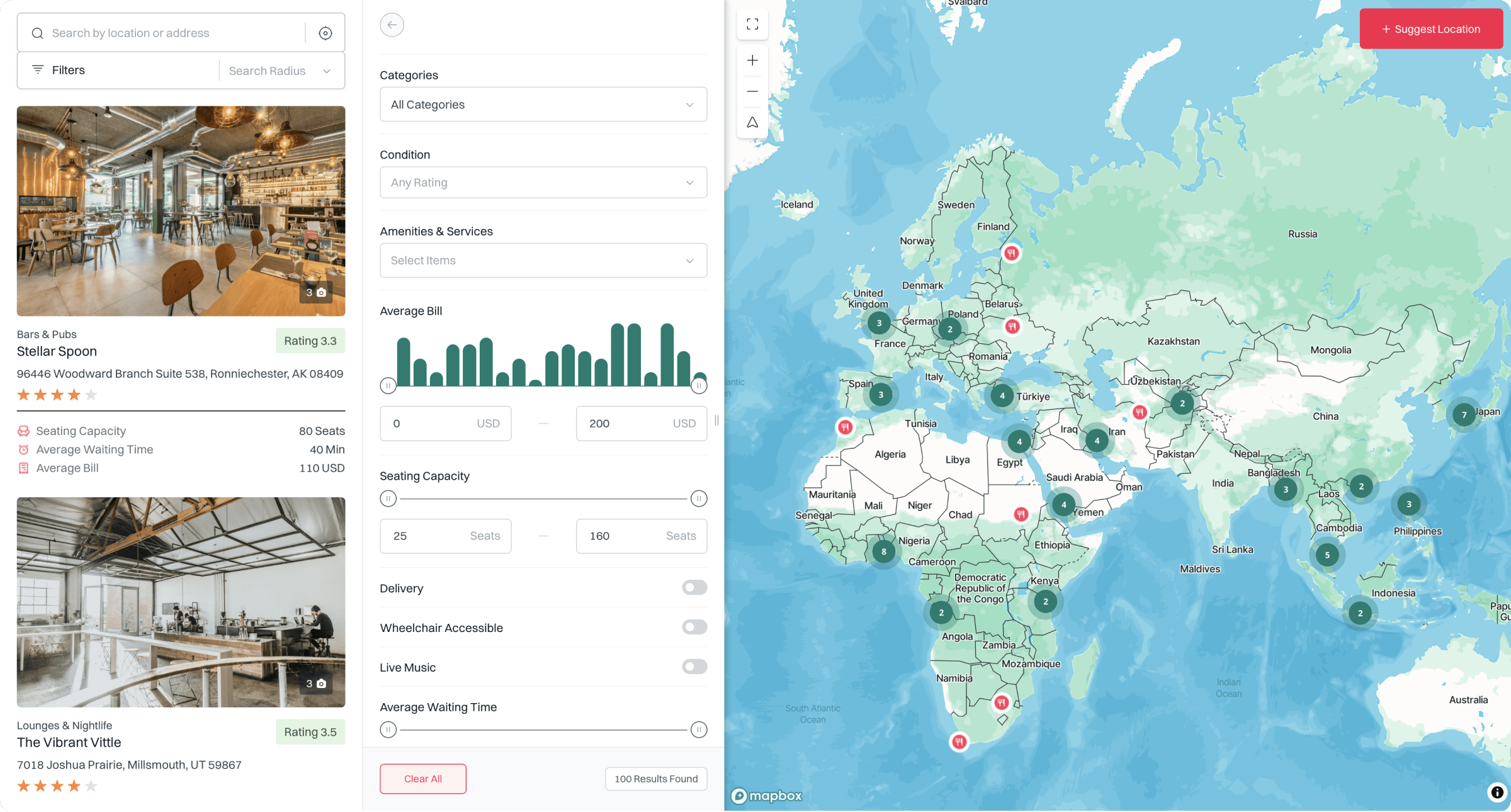Click the cluster marker 5 near Cambodia

1327,555
